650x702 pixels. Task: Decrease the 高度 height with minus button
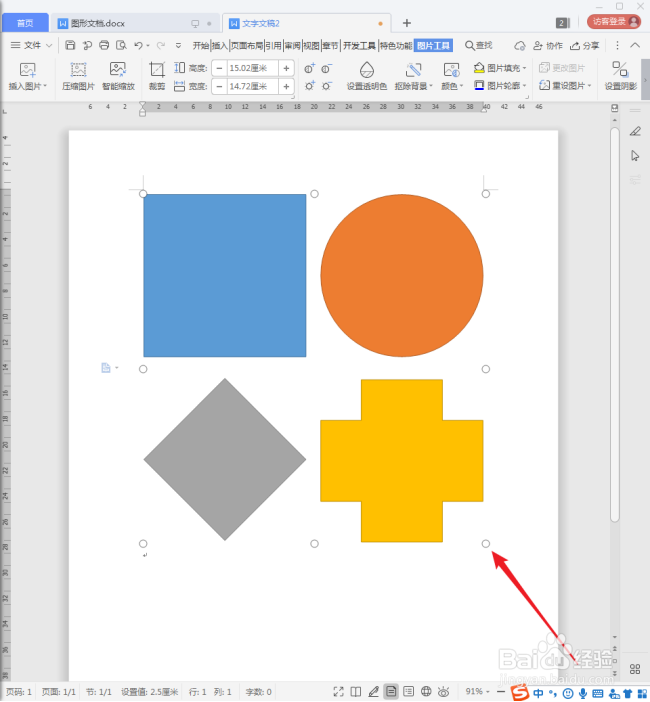[219, 68]
